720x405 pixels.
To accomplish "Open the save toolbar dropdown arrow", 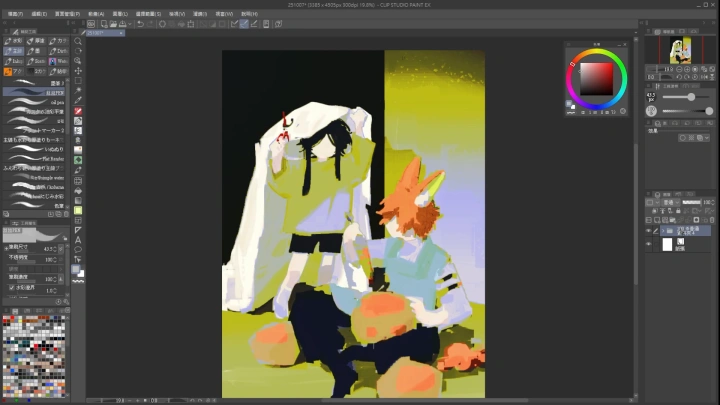I will pos(131,24).
